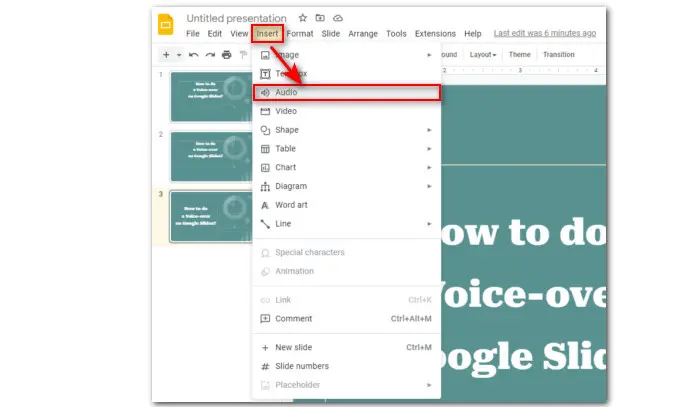This screenshot has height=407, width=700.
Task: Expand the Line submenu arrow
Action: (429, 224)
